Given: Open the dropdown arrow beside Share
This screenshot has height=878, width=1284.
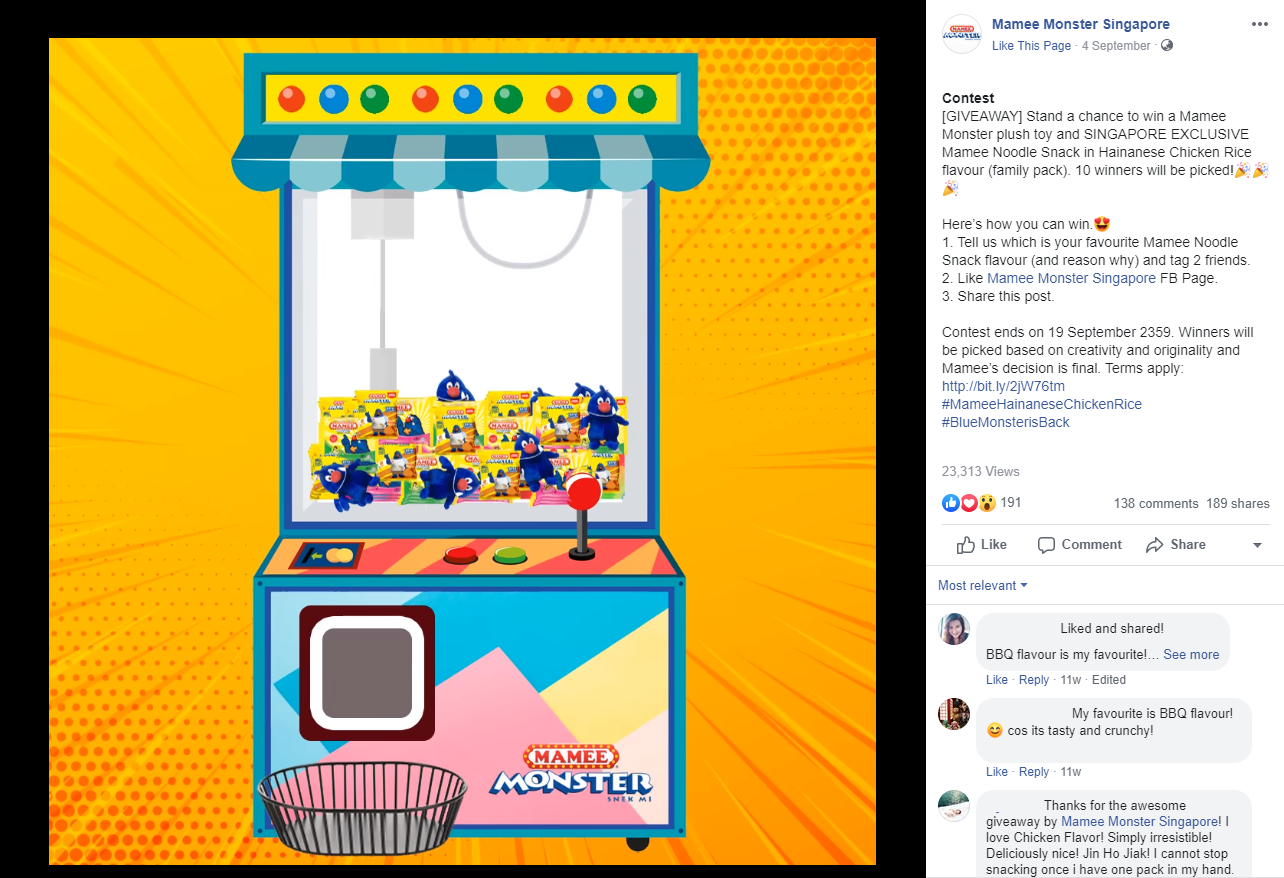Looking at the screenshot, I should point(1257,546).
